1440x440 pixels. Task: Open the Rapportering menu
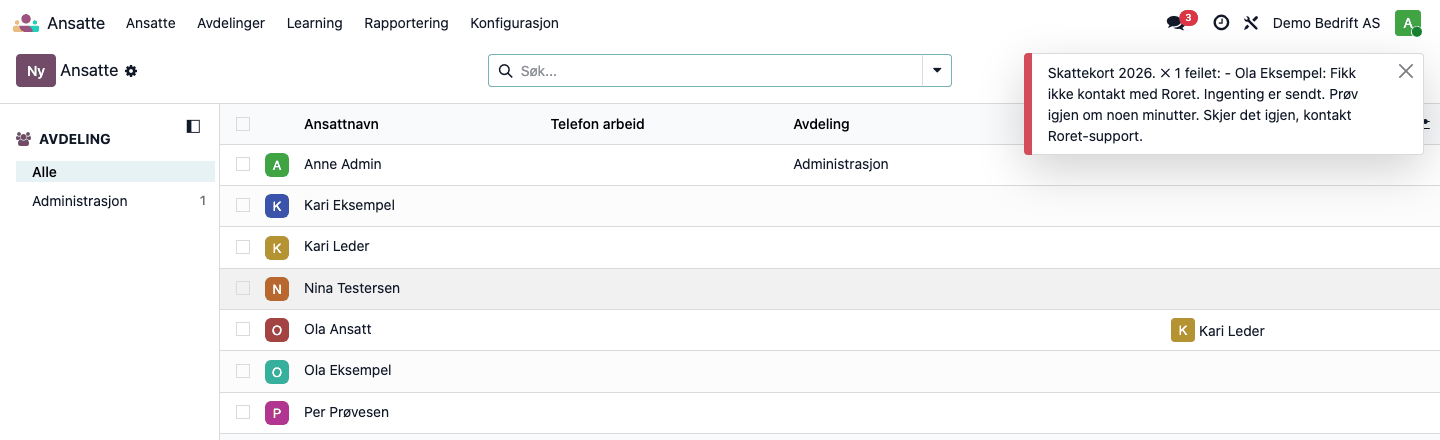(x=406, y=23)
